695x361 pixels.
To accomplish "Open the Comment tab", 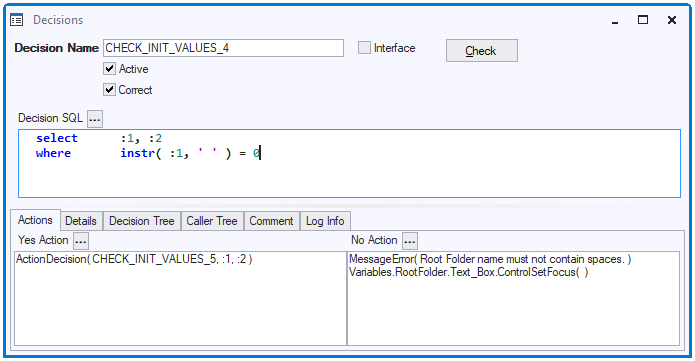I will click(271, 221).
